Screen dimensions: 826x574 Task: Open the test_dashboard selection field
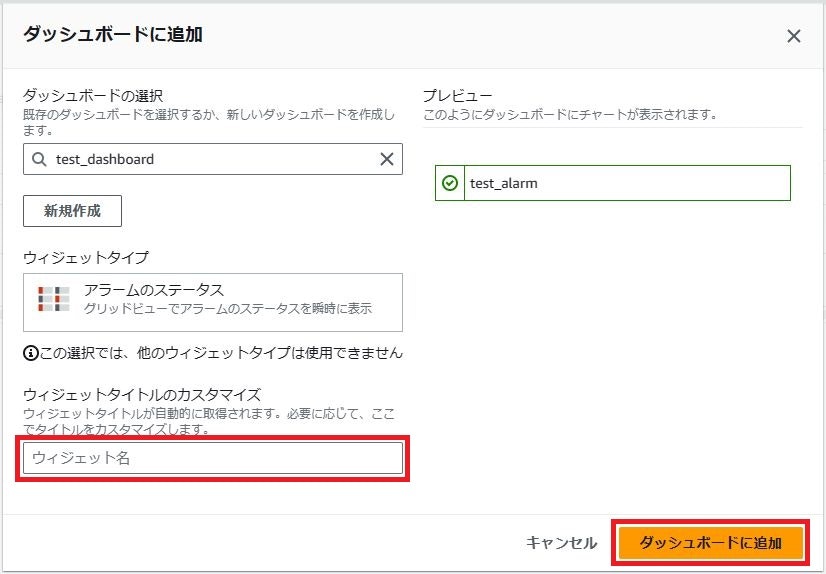pos(213,159)
